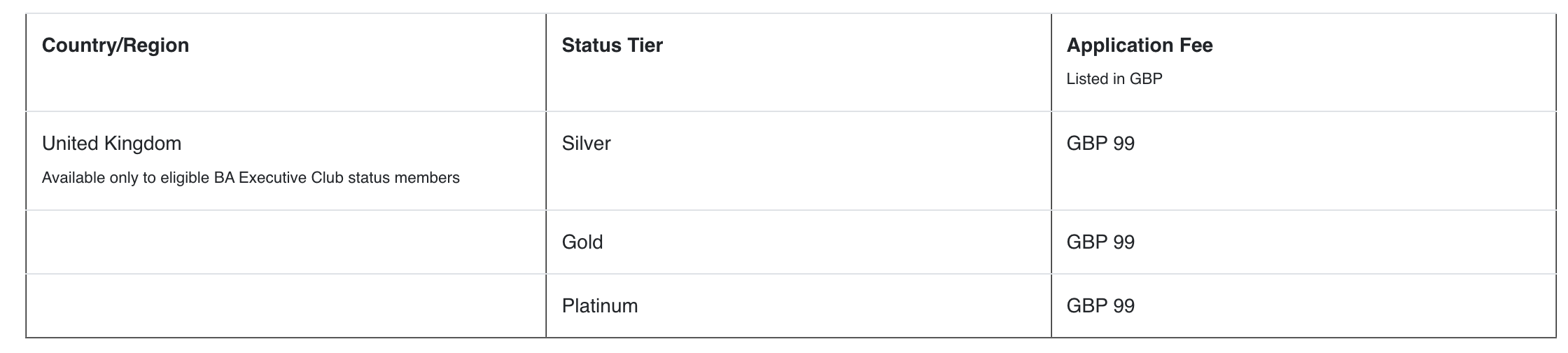Viewport: 1568px width, 353px height.
Task: Click the Country/Region column header
Action: point(115,46)
